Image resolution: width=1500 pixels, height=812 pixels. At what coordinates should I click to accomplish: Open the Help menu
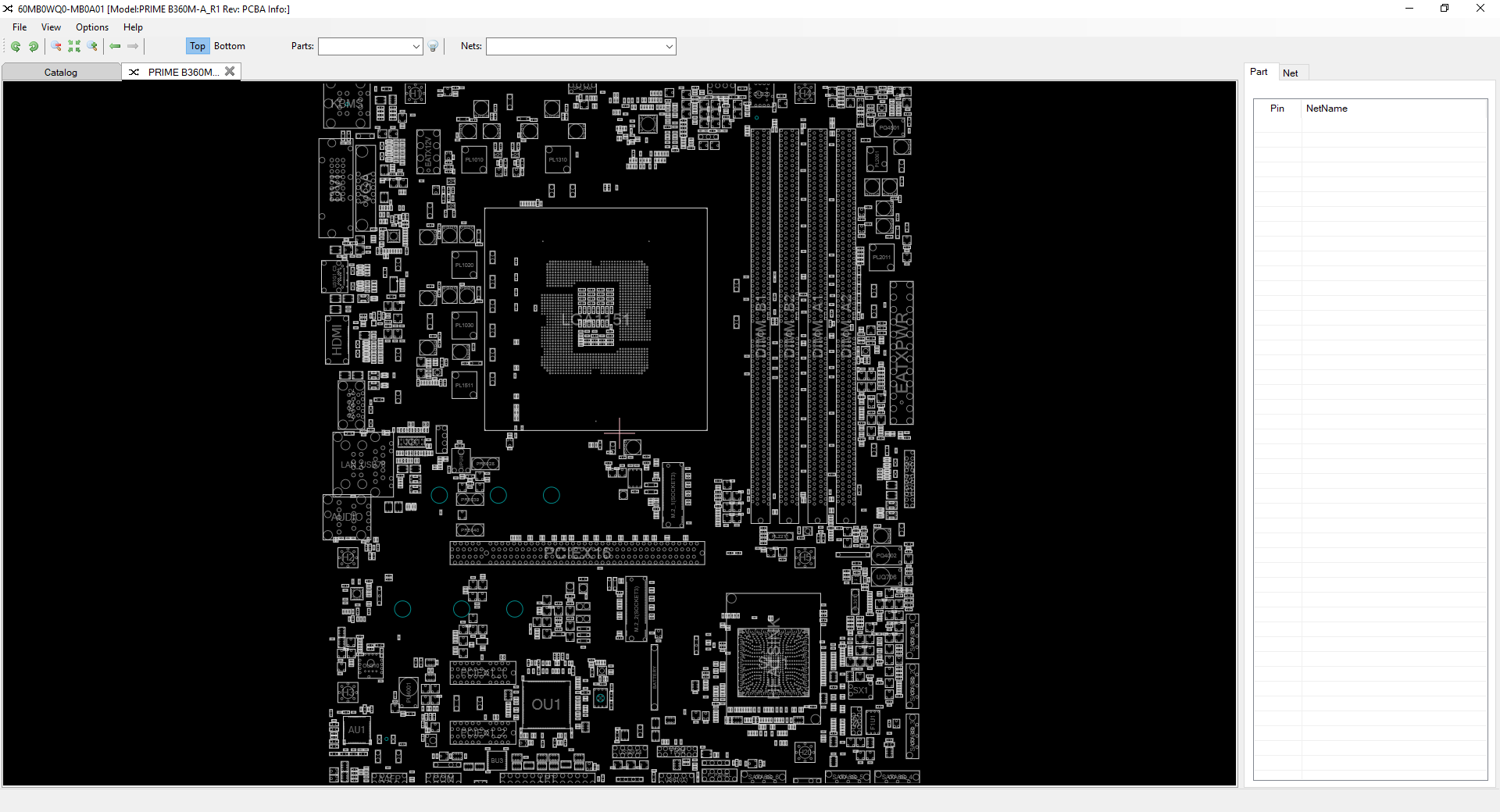[133, 27]
